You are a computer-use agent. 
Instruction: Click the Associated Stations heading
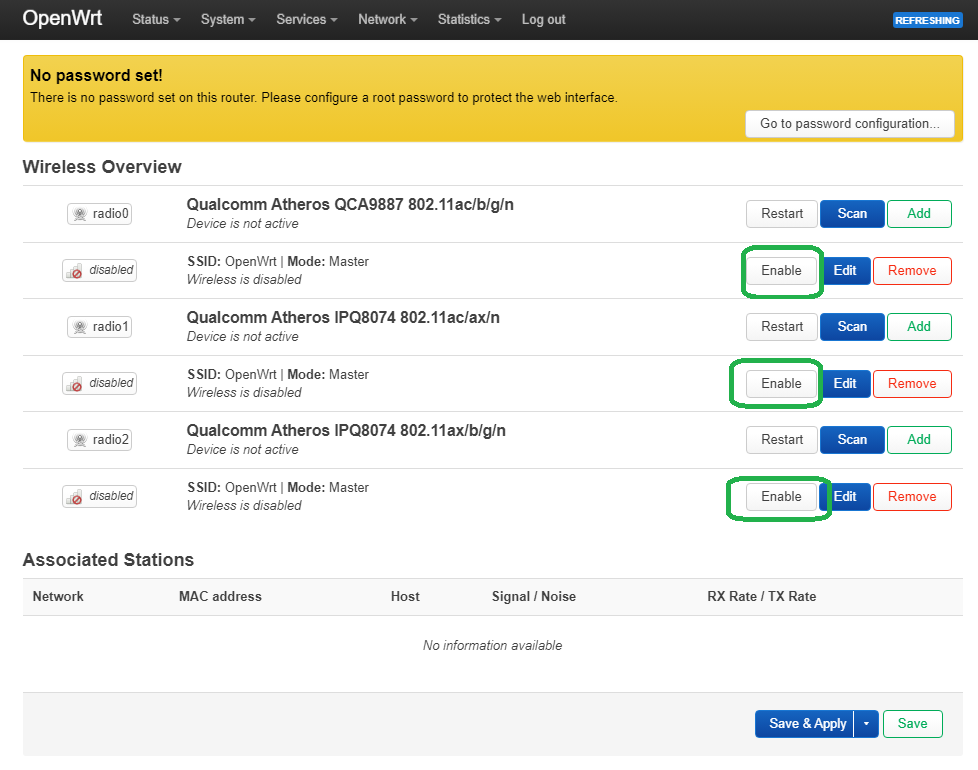(109, 560)
